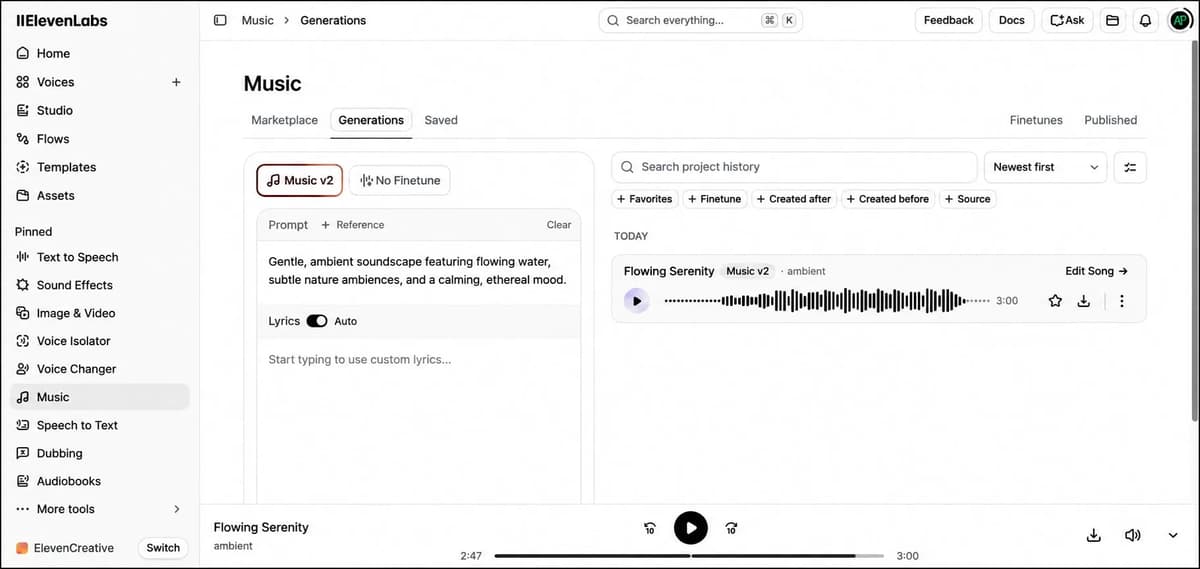The image size is (1200, 569).
Task: Click Edit Song link
Action: point(1096,271)
